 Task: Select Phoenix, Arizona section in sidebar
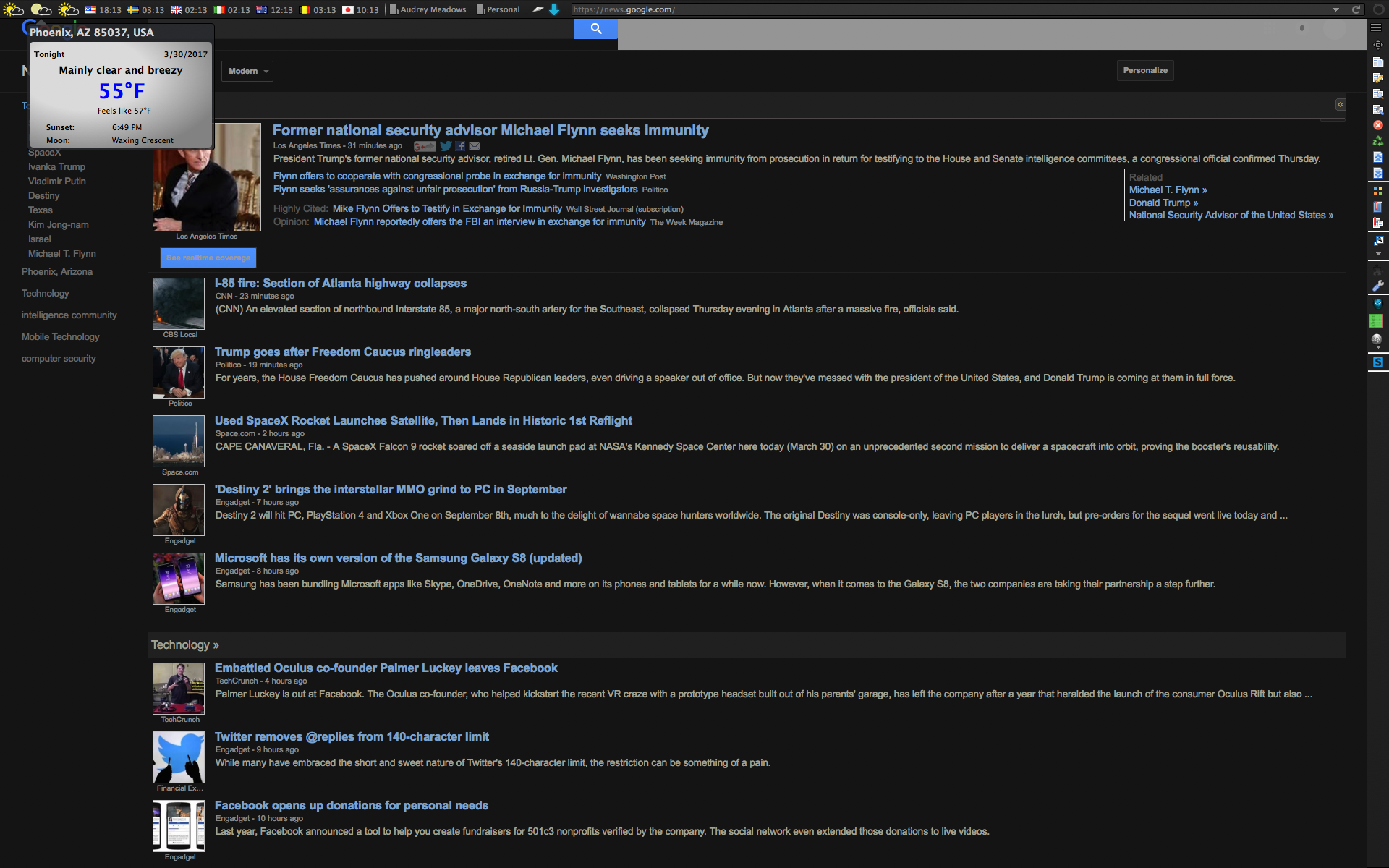56,272
